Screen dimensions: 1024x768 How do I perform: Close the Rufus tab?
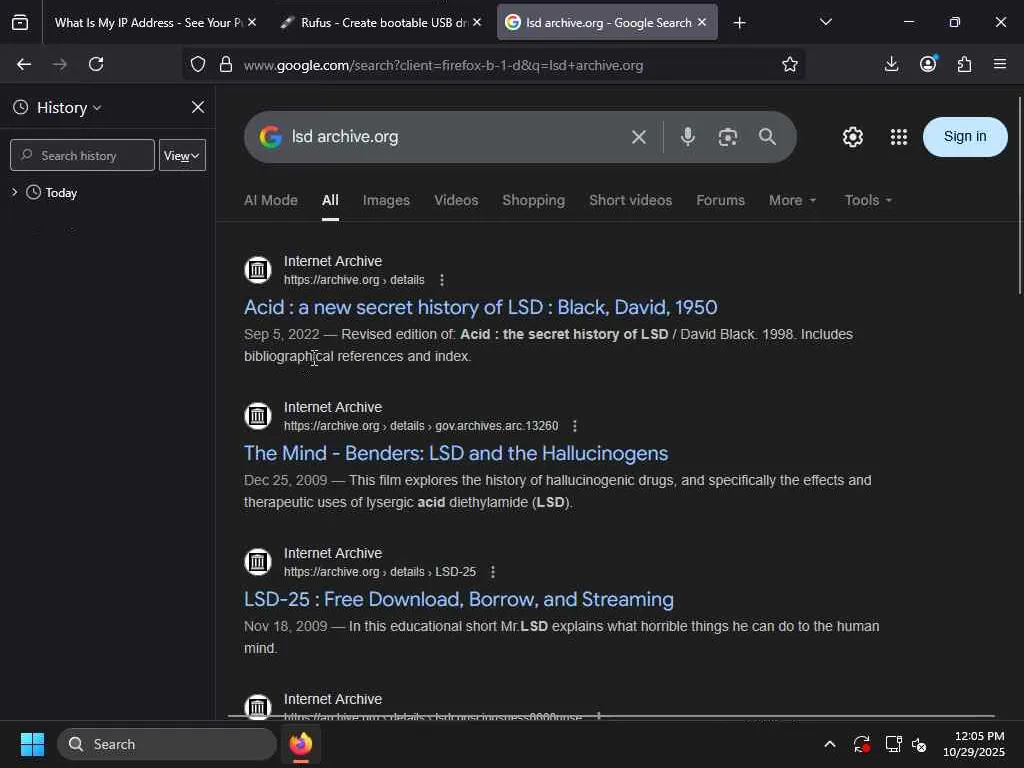coord(477,22)
